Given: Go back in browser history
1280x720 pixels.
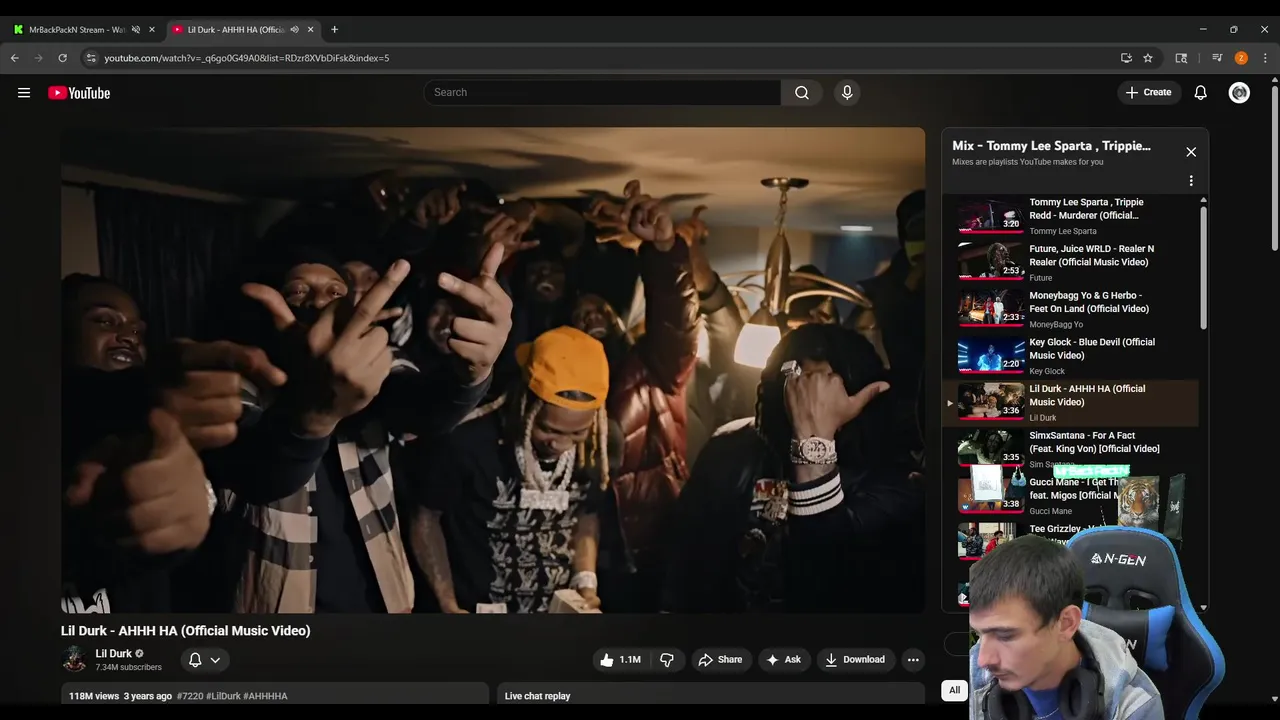Looking at the screenshot, I should click(15, 58).
